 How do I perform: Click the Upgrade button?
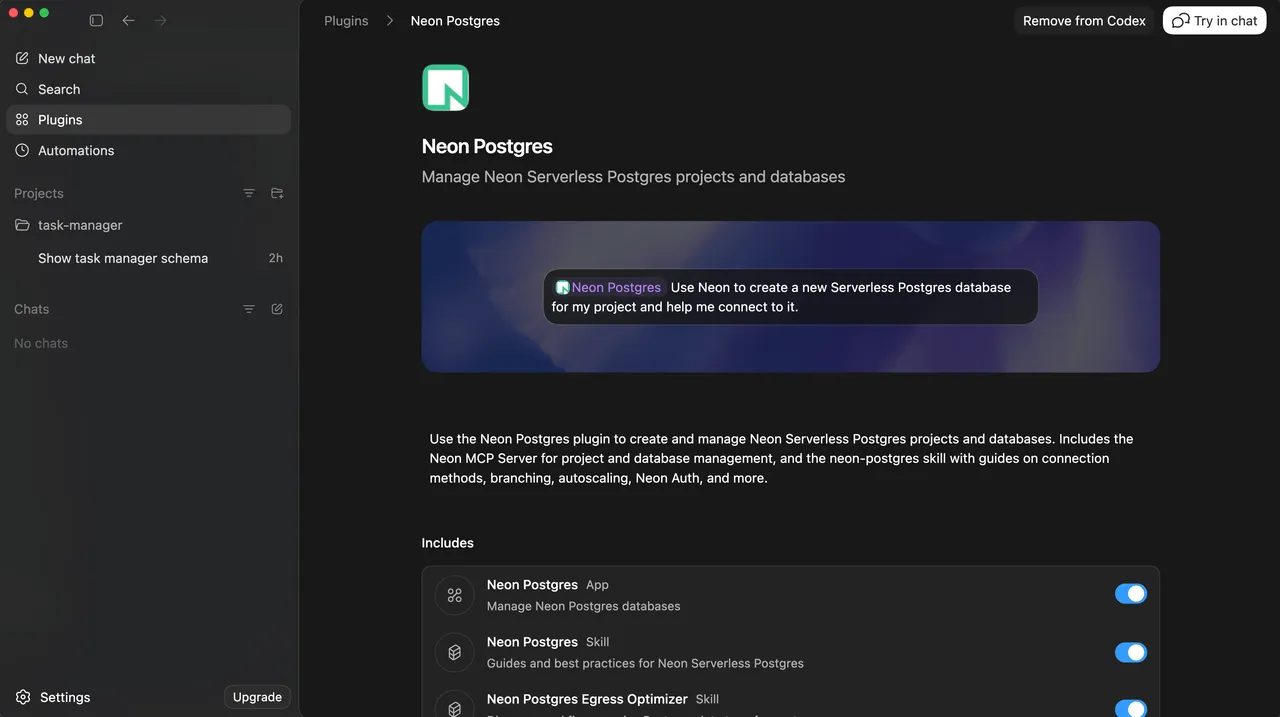[257, 697]
